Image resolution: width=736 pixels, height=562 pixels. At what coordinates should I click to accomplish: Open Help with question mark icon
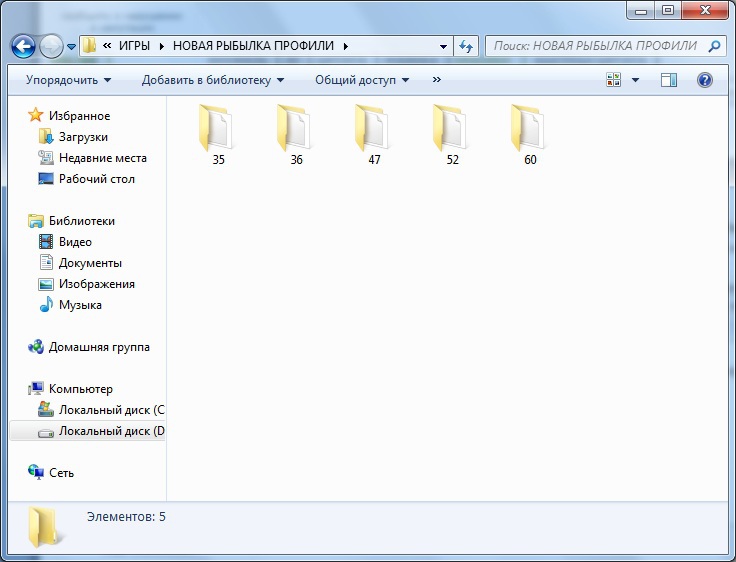coord(705,80)
